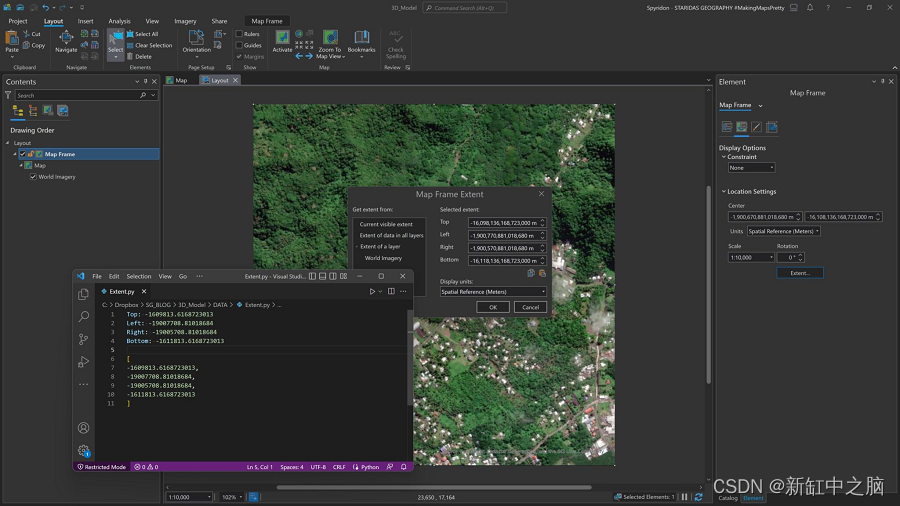Open the Selection menu in VS Code
This screenshot has width=900, height=506.
tap(139, 276)
